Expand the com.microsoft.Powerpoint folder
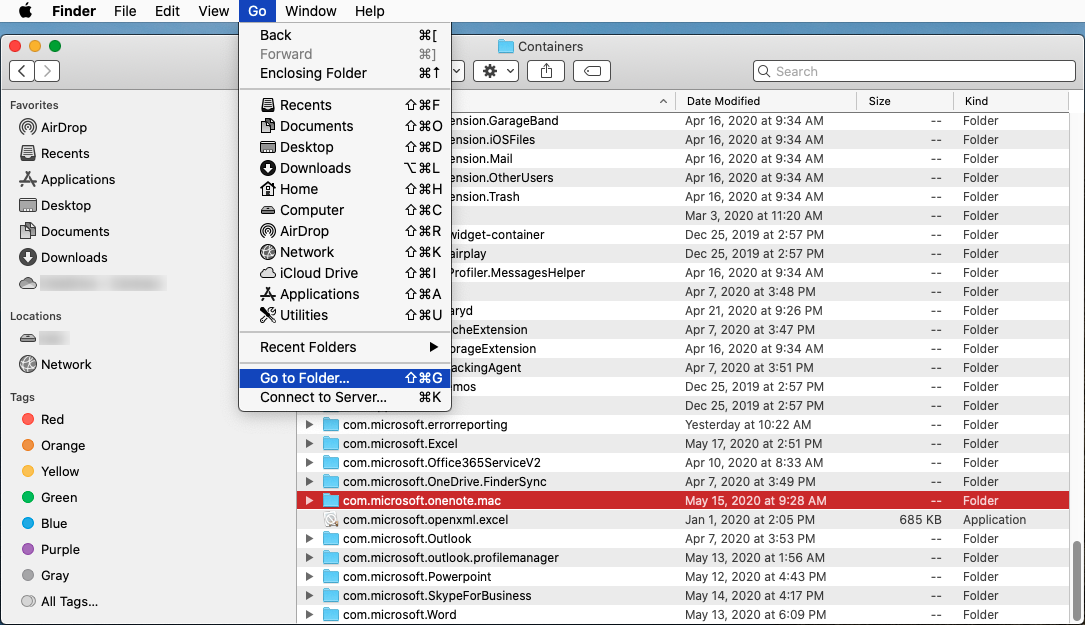 [x=309, y=577]
